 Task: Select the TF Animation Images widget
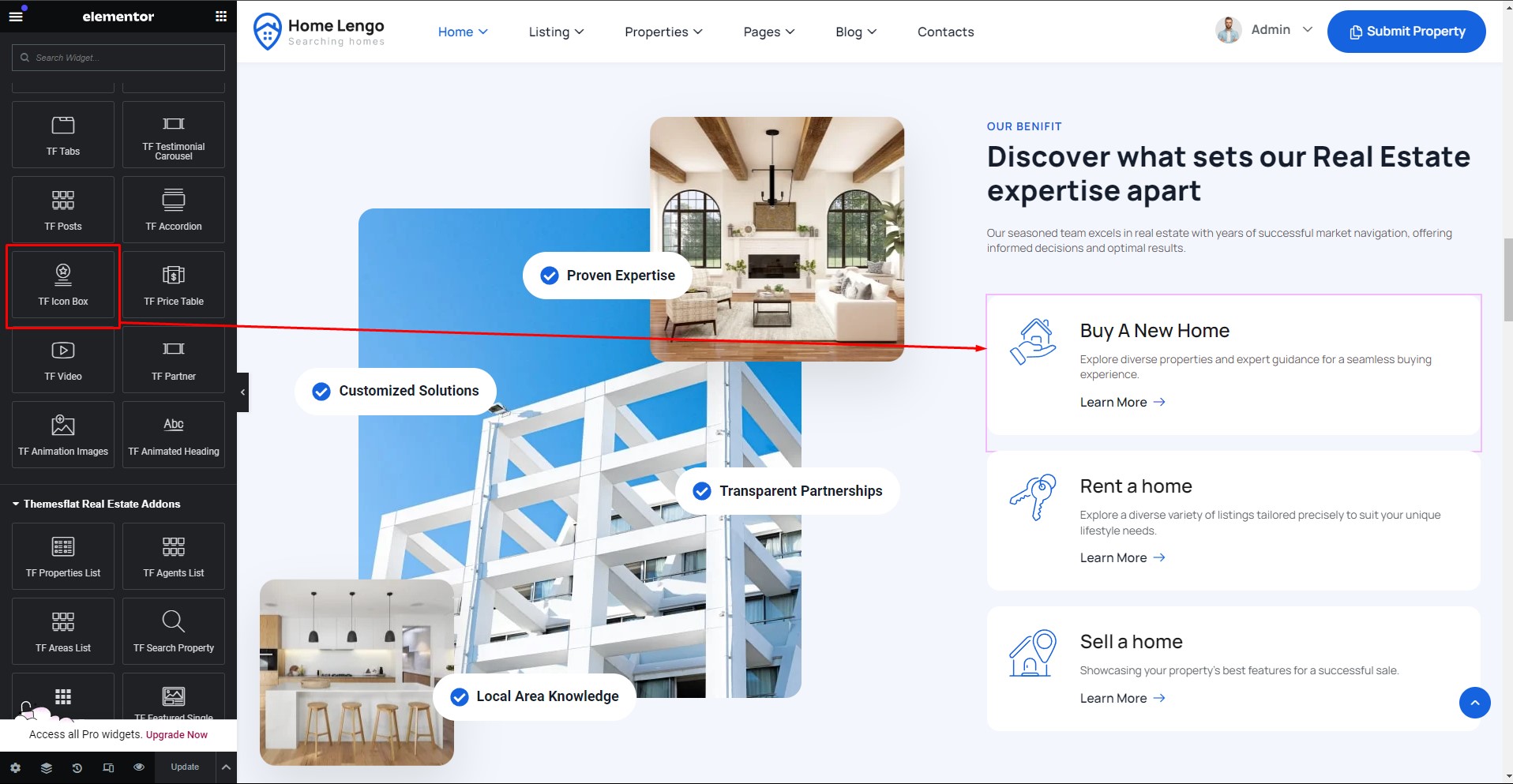coord(63,434)
